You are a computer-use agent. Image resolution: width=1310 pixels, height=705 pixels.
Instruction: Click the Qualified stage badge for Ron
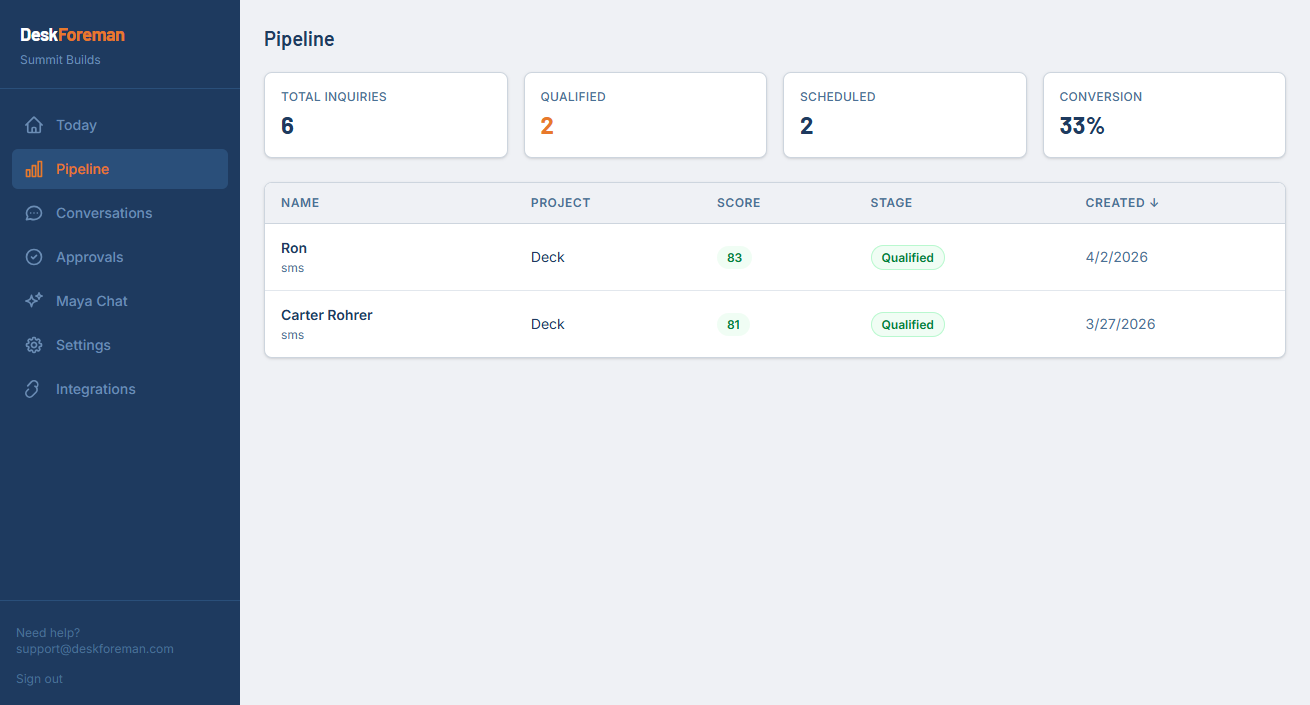click(x=907, y=258)
